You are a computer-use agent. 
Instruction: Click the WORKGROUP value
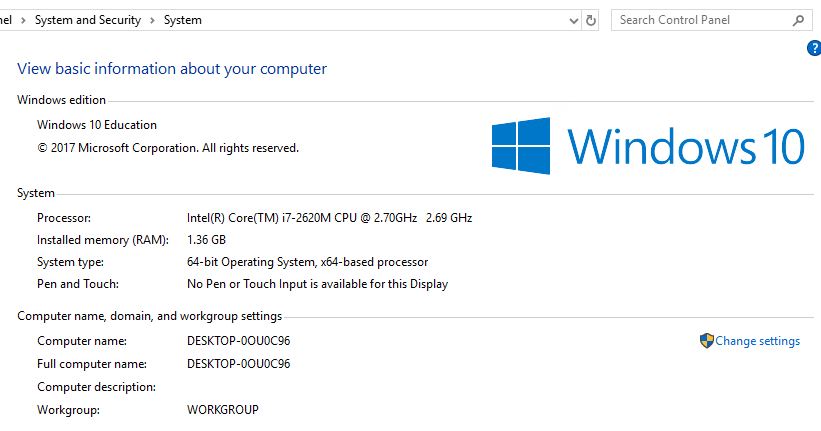(223, 410)
